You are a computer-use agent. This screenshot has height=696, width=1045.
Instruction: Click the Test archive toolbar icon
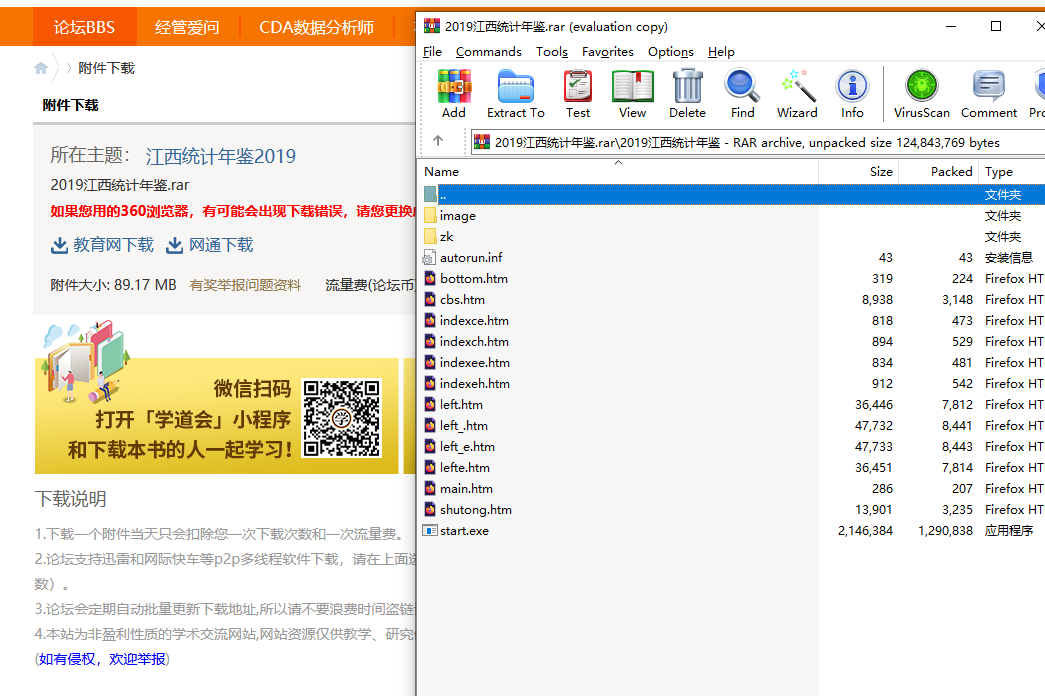578,86
